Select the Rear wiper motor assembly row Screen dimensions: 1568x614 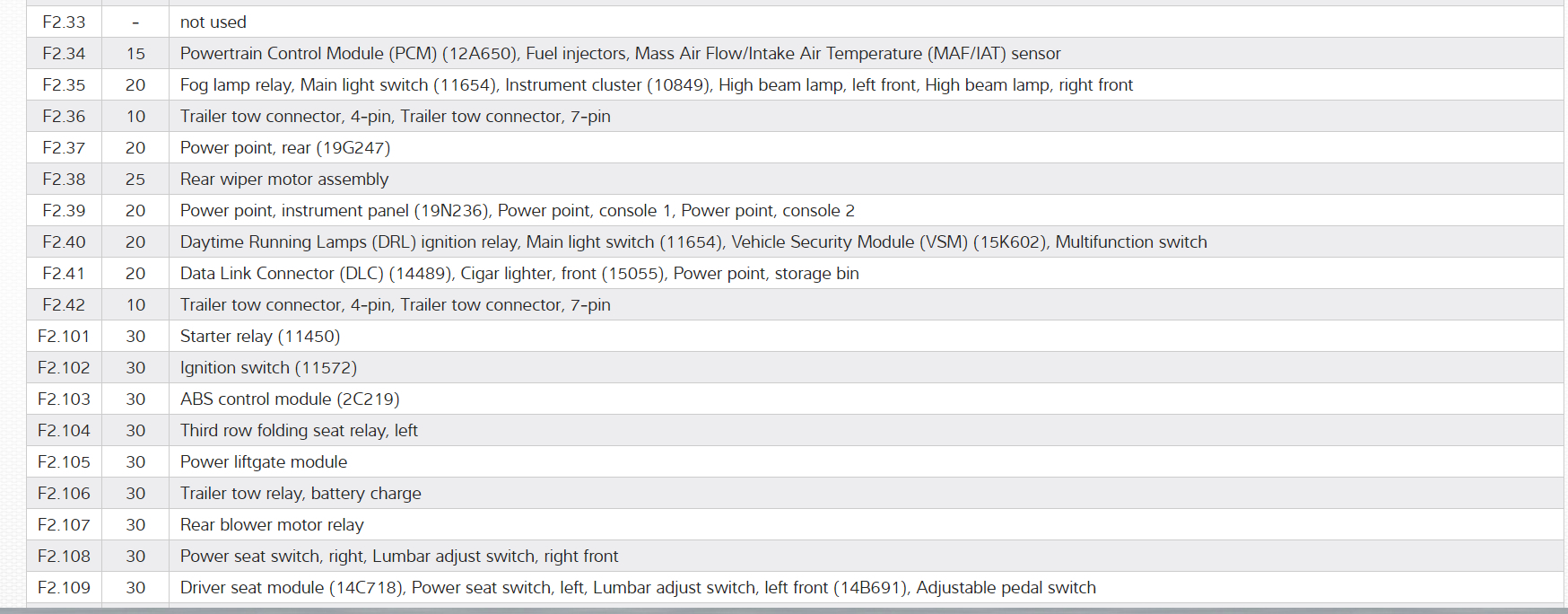pos(283,180)
